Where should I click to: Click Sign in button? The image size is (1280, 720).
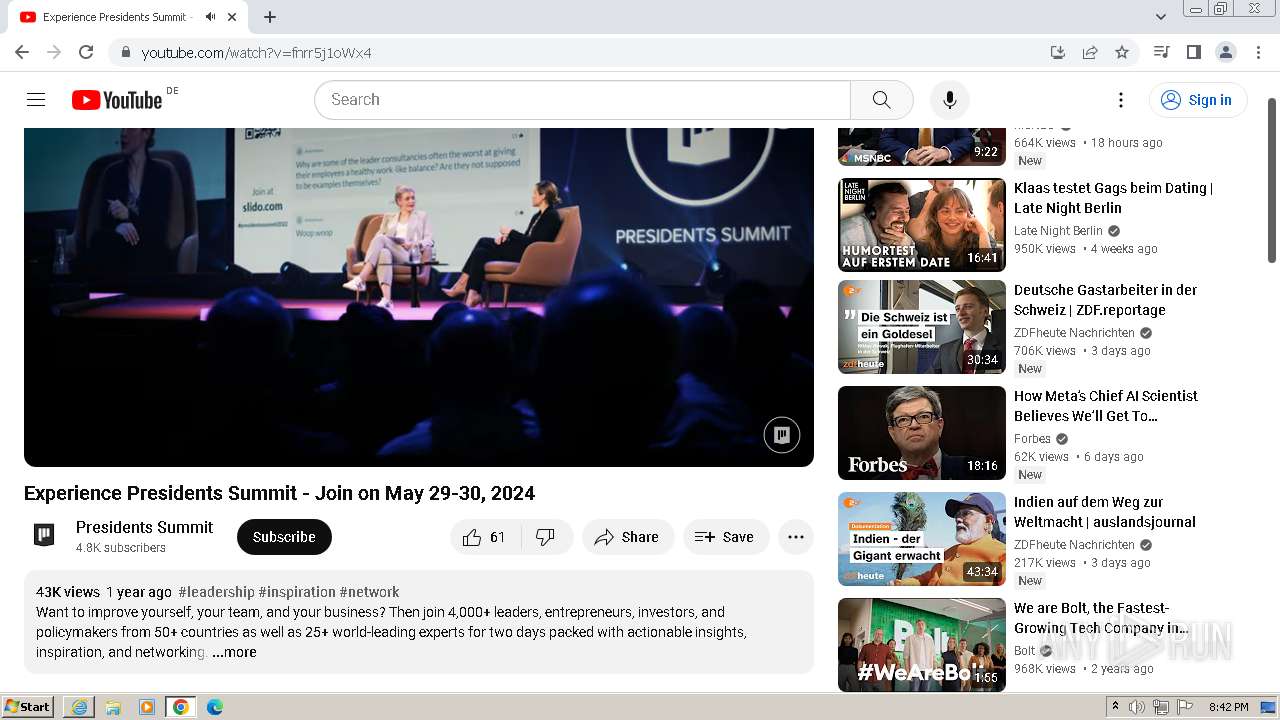pyautogui.click(x=1197, y=100)
